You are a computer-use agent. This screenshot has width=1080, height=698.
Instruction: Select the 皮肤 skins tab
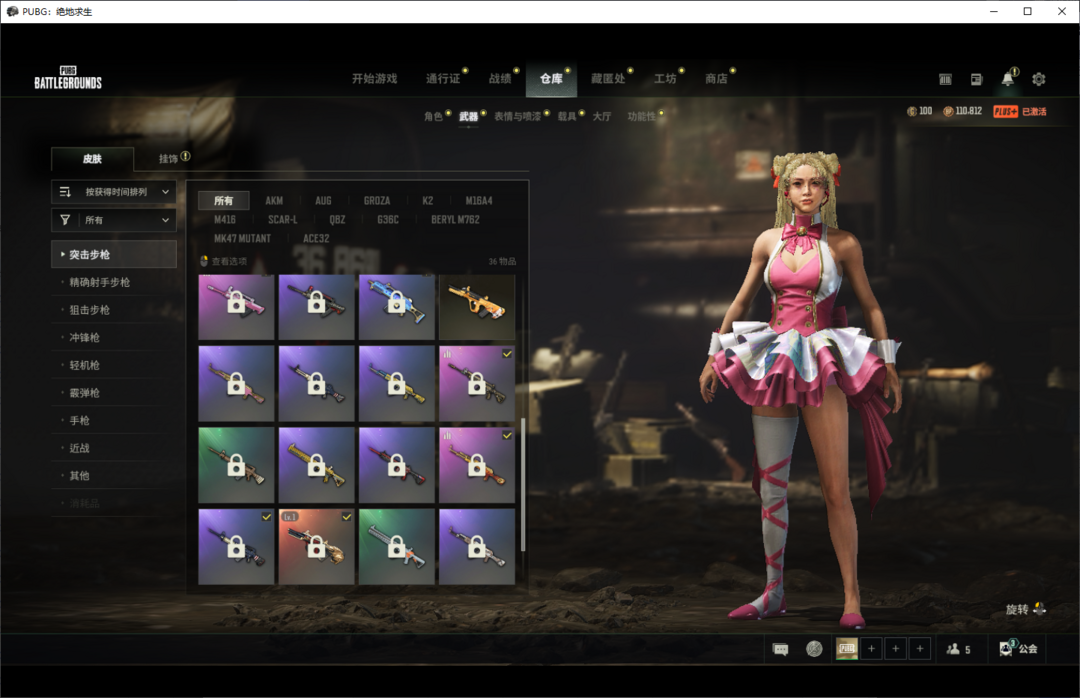[92, 159]
